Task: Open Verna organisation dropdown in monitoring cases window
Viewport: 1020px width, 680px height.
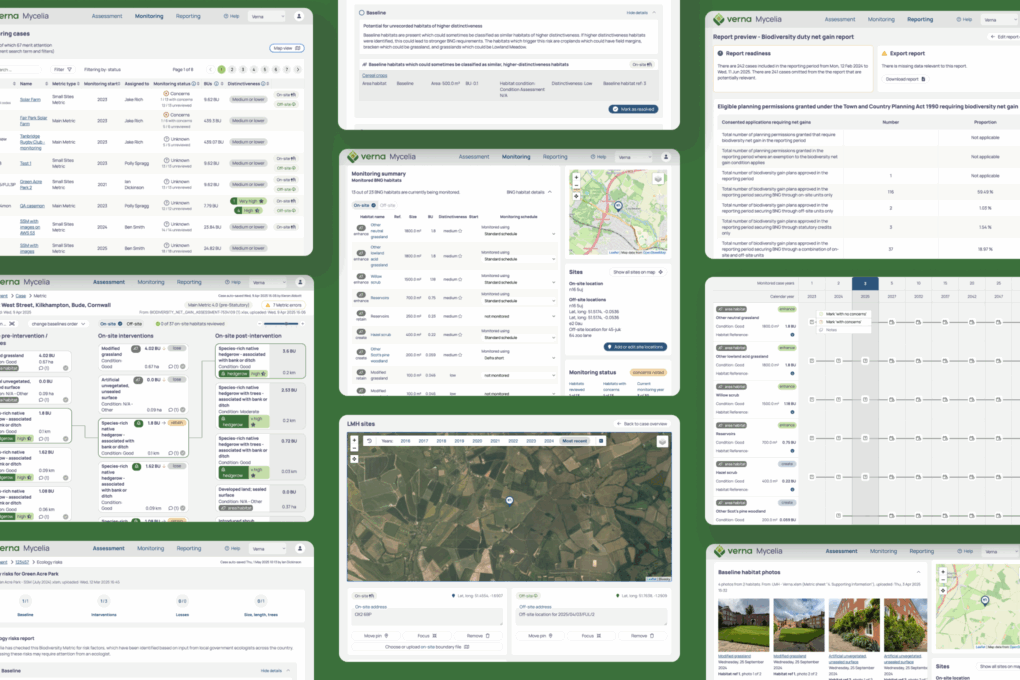Action: tap(268, 16)
